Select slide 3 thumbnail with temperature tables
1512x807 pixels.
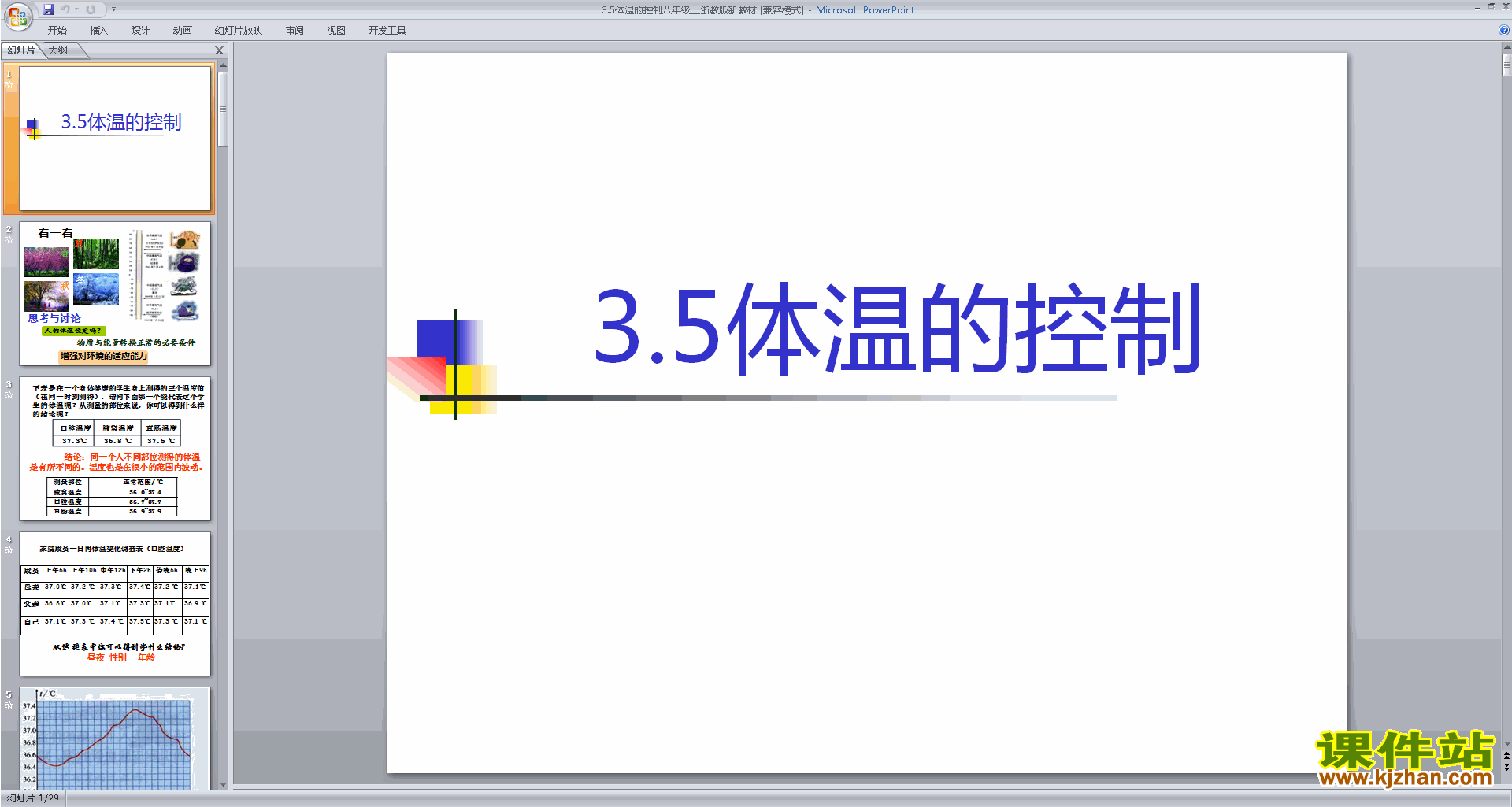click(x=115, y=449)
